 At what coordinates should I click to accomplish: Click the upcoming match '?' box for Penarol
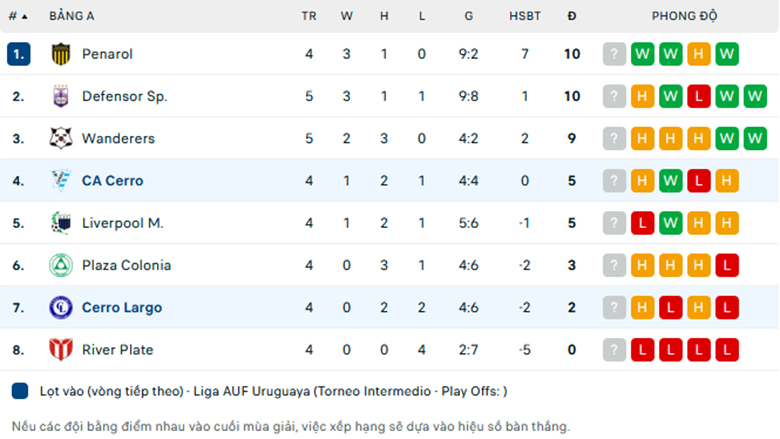coord(614,54)
